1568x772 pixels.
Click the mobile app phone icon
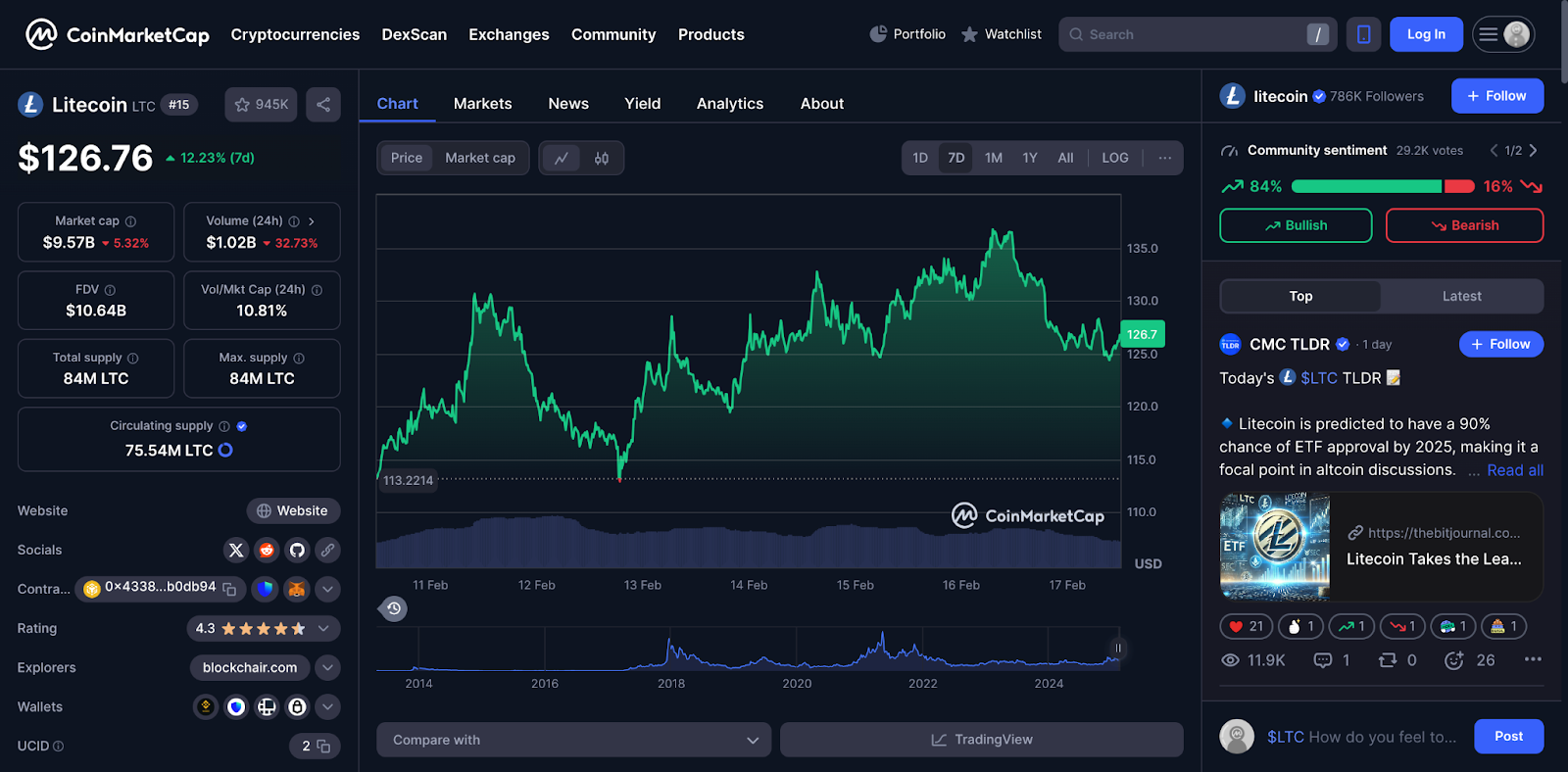click(1363, 34)
